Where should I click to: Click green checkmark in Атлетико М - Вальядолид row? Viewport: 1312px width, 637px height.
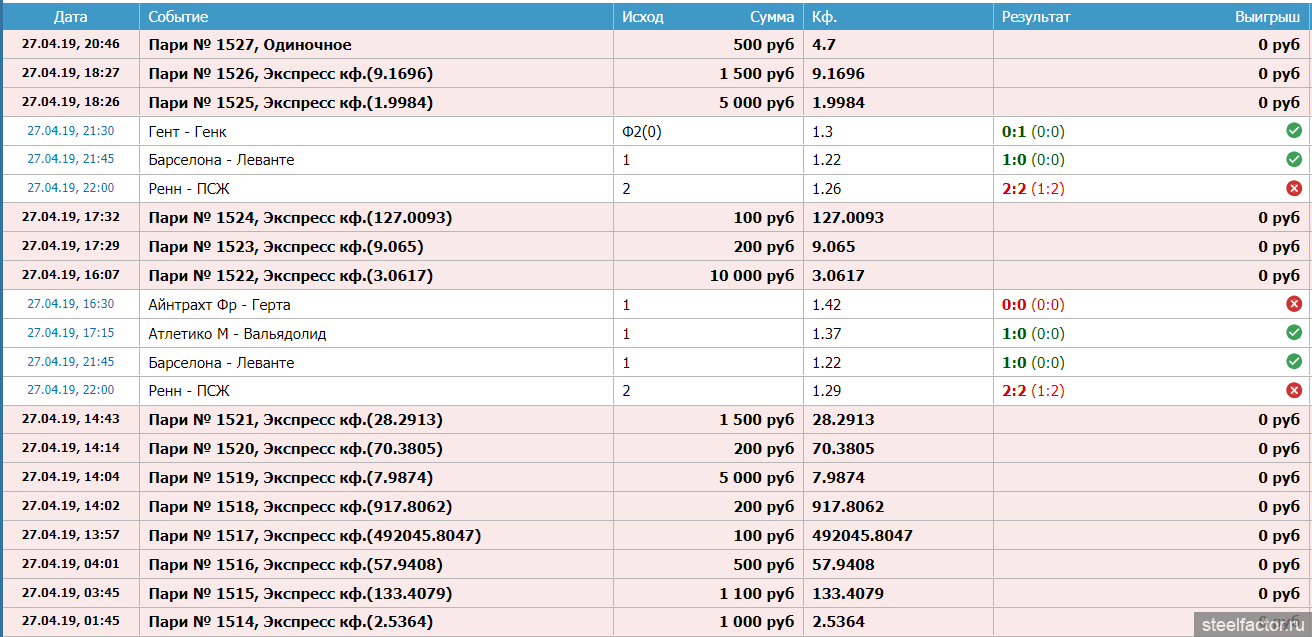click(x=1293, y=333)
